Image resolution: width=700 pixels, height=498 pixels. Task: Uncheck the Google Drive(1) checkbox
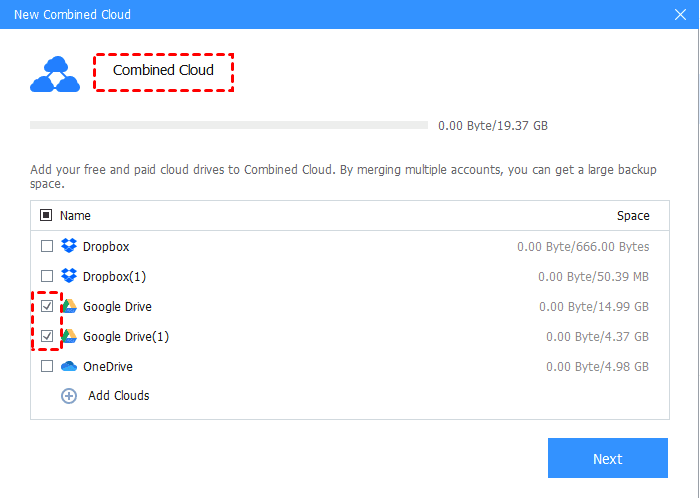pos(47,336)
